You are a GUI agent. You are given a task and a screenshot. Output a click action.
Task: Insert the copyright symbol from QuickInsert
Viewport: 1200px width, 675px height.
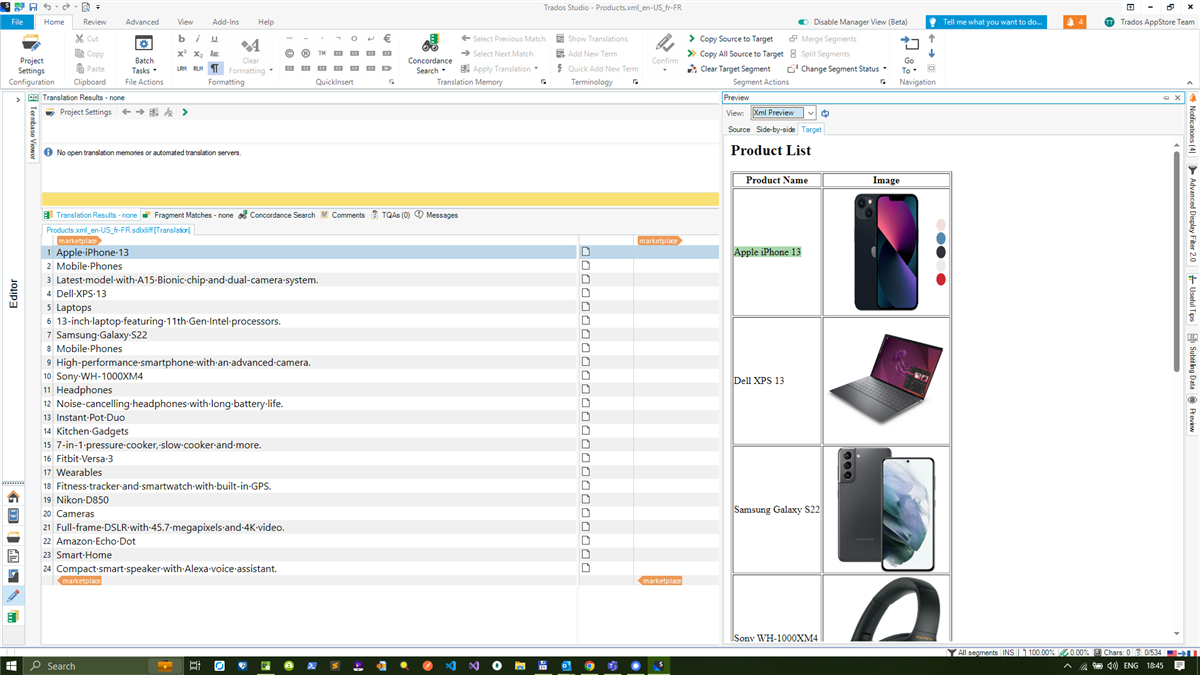pos(290,54)
